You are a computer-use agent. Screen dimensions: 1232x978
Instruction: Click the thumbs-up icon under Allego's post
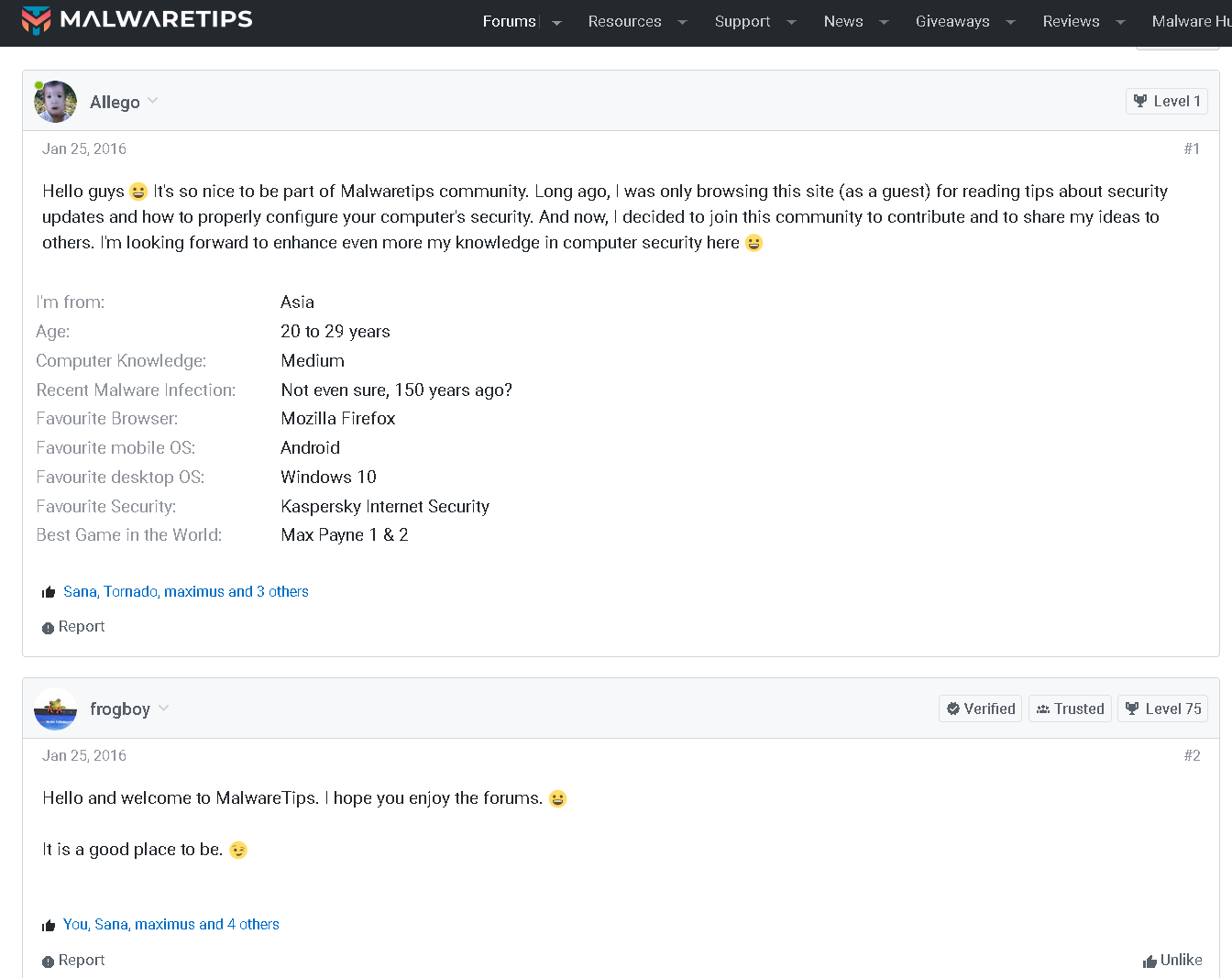point(49,592)
